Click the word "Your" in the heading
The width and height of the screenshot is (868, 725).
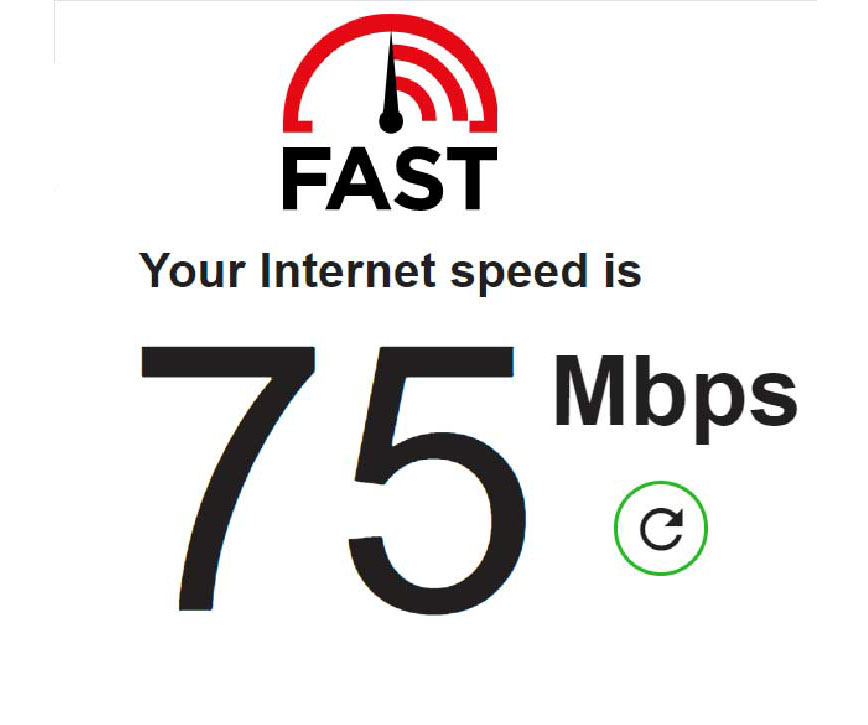pos(192,271)
